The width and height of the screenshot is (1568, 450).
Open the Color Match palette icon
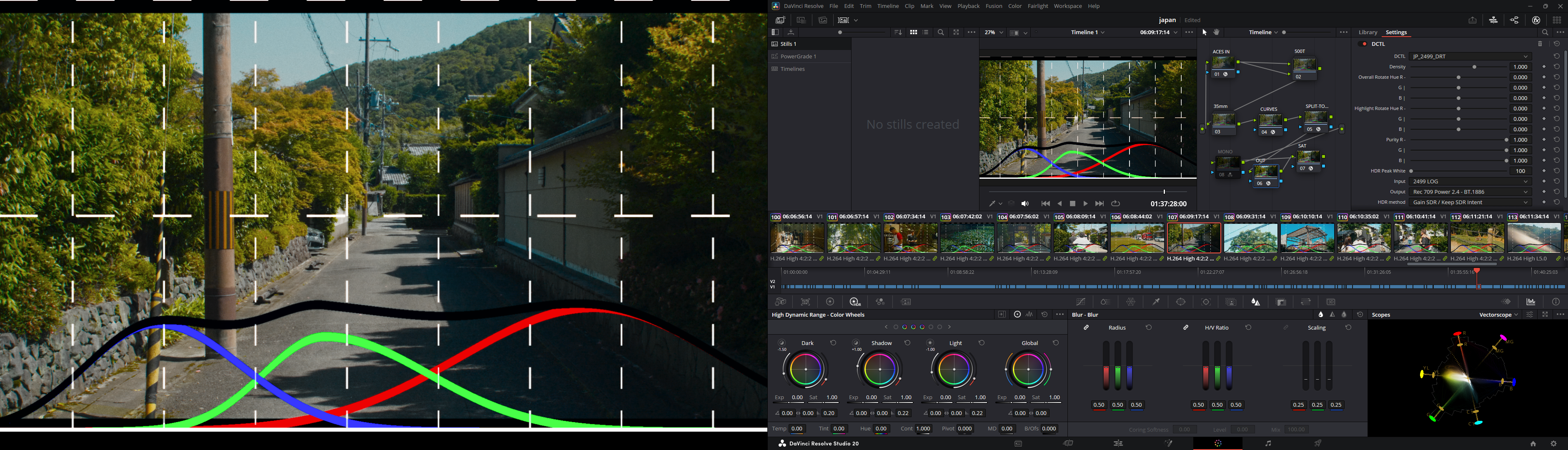pos(805,302)
